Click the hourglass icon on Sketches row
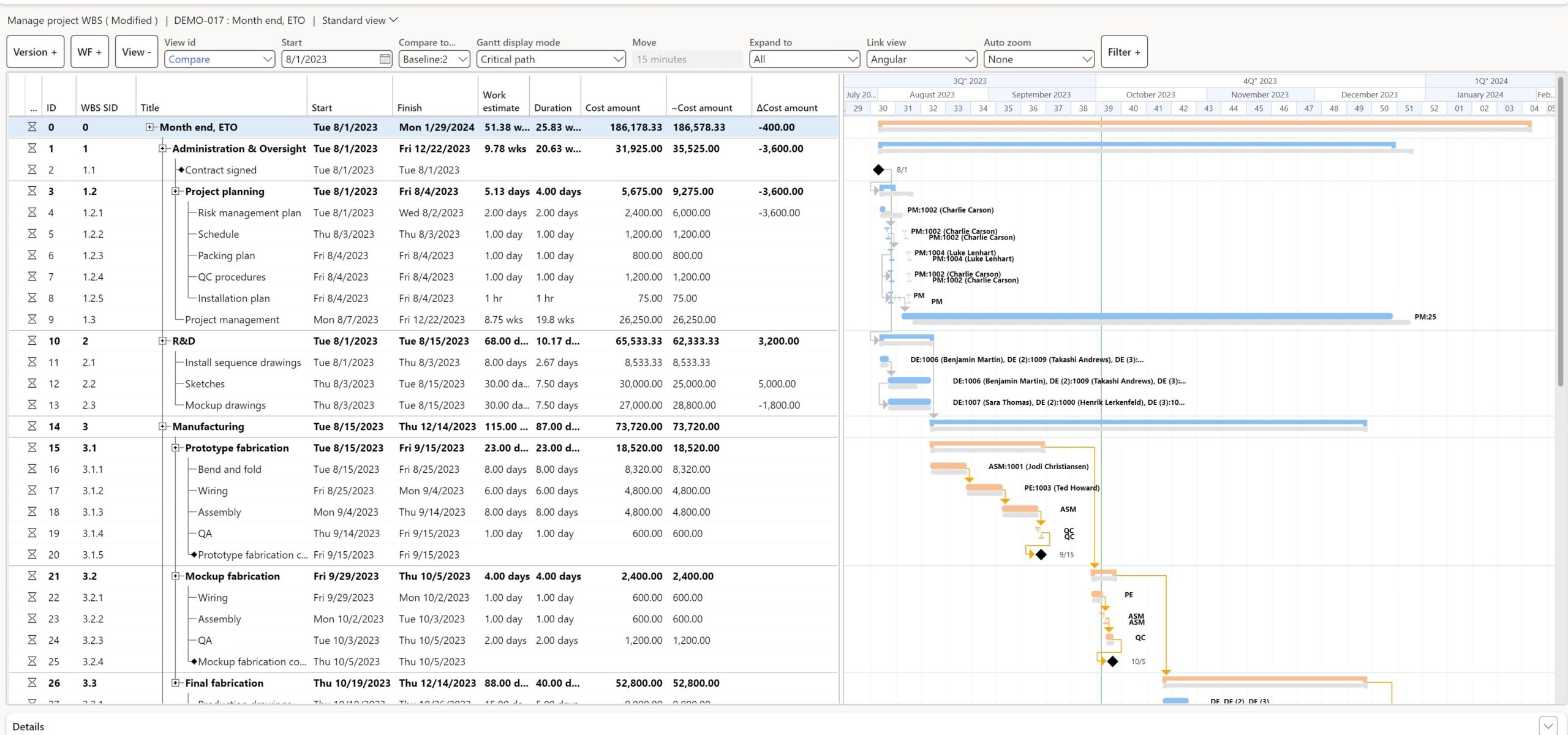This screenshot has height=735, width=1568. point(32,383)
